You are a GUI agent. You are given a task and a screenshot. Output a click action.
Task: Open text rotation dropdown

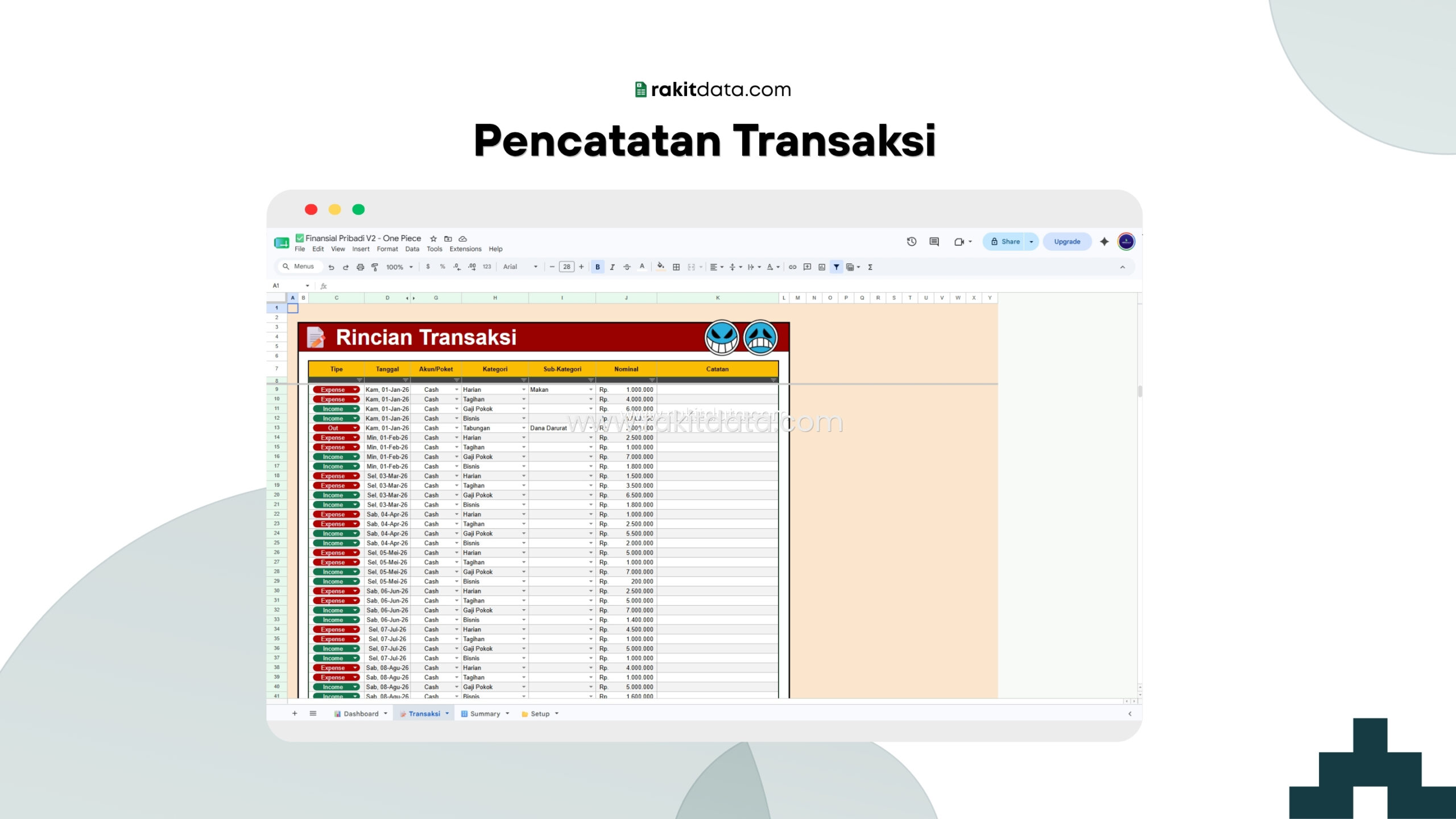773,267
